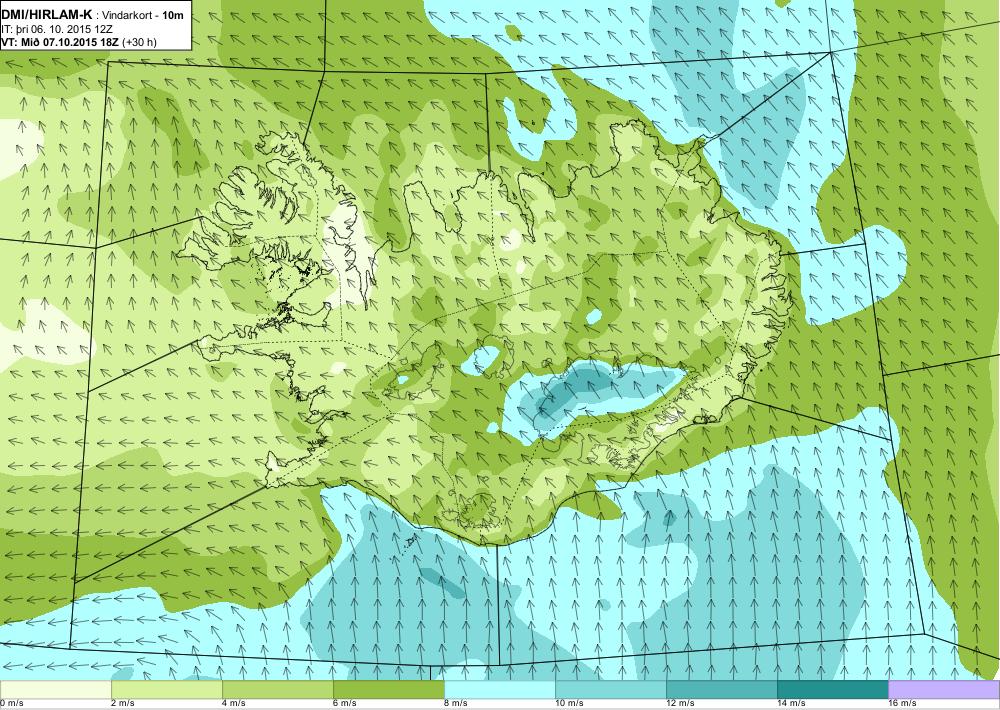Click the light teal 10–12 m/s legend swatch
1000x710 pixels.
click(611, 690)
